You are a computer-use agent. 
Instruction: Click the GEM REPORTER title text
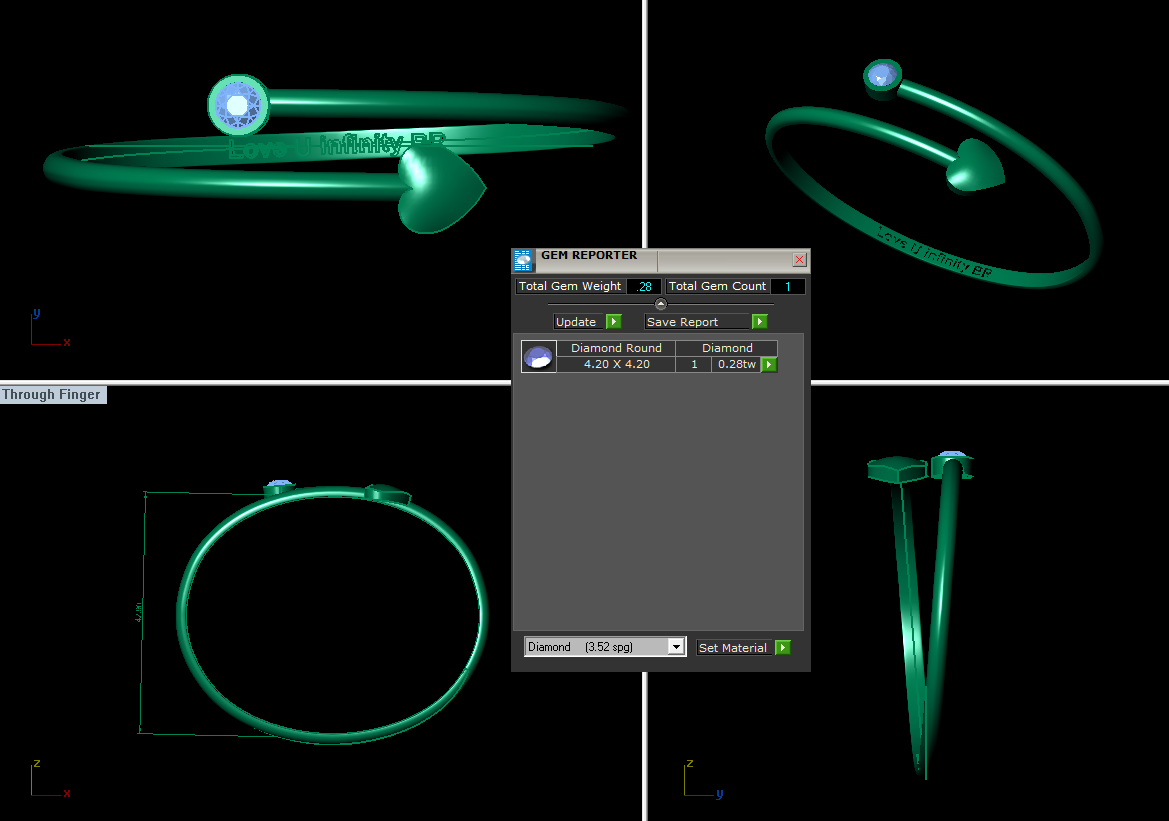tap(589, 255)
